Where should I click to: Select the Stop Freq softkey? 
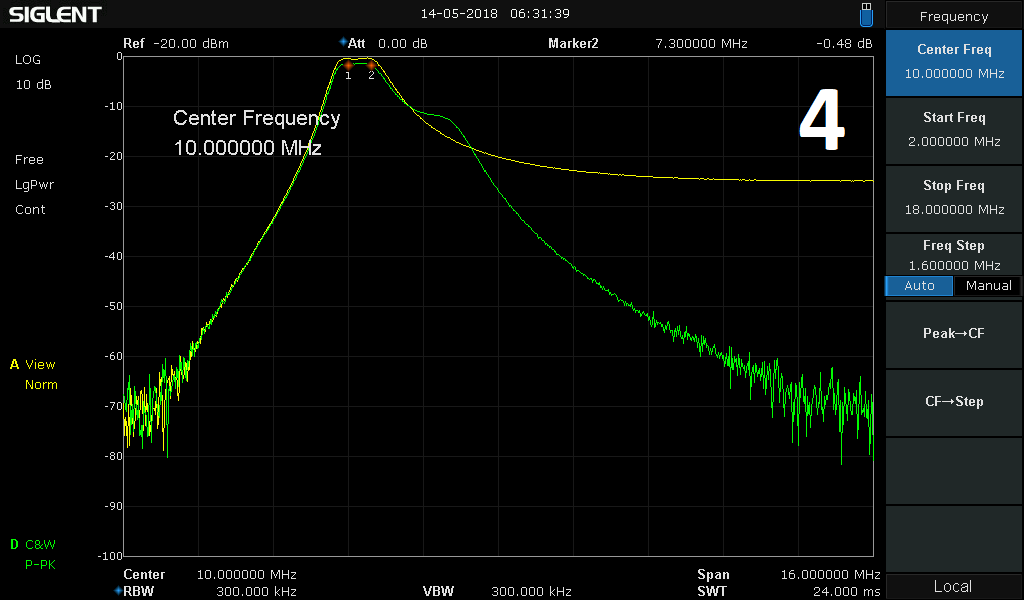[954, 197]
